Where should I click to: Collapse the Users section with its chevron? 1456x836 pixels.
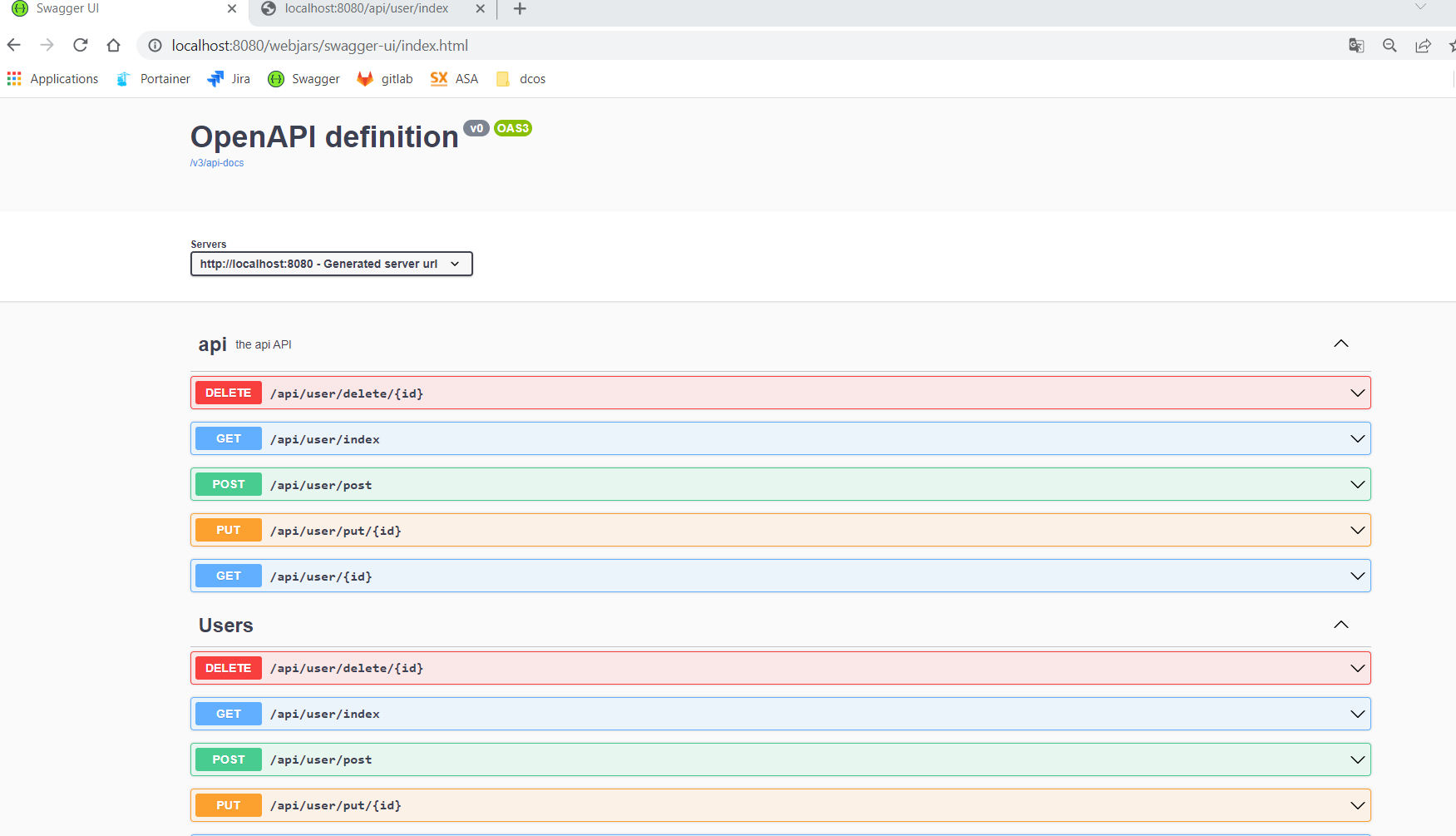[x=1341, y=625]
